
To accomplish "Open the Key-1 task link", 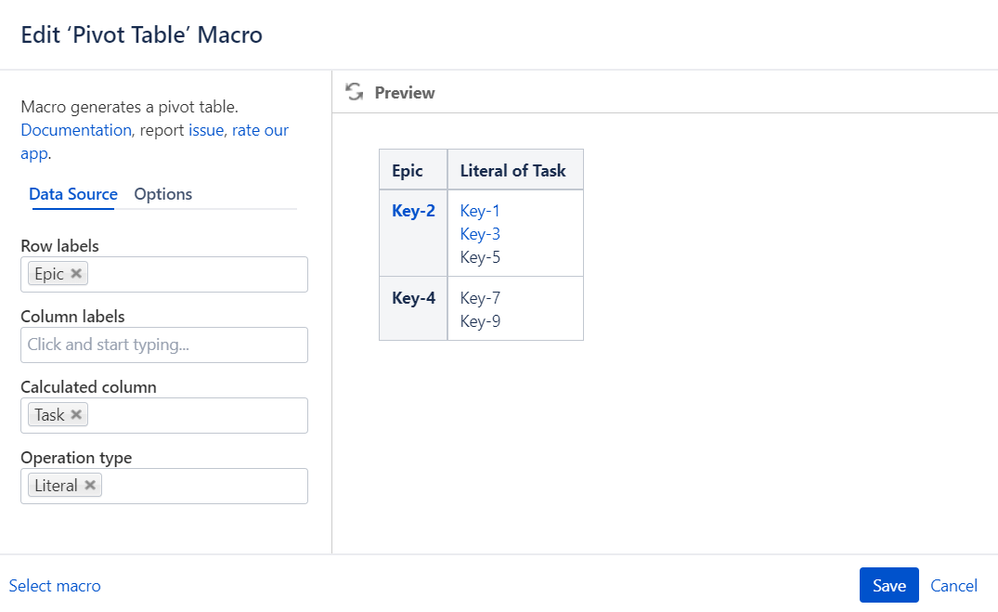I will click(x=480, y=211).
